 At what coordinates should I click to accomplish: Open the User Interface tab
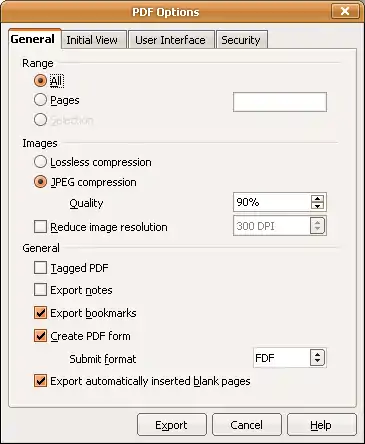click(170, 40)
